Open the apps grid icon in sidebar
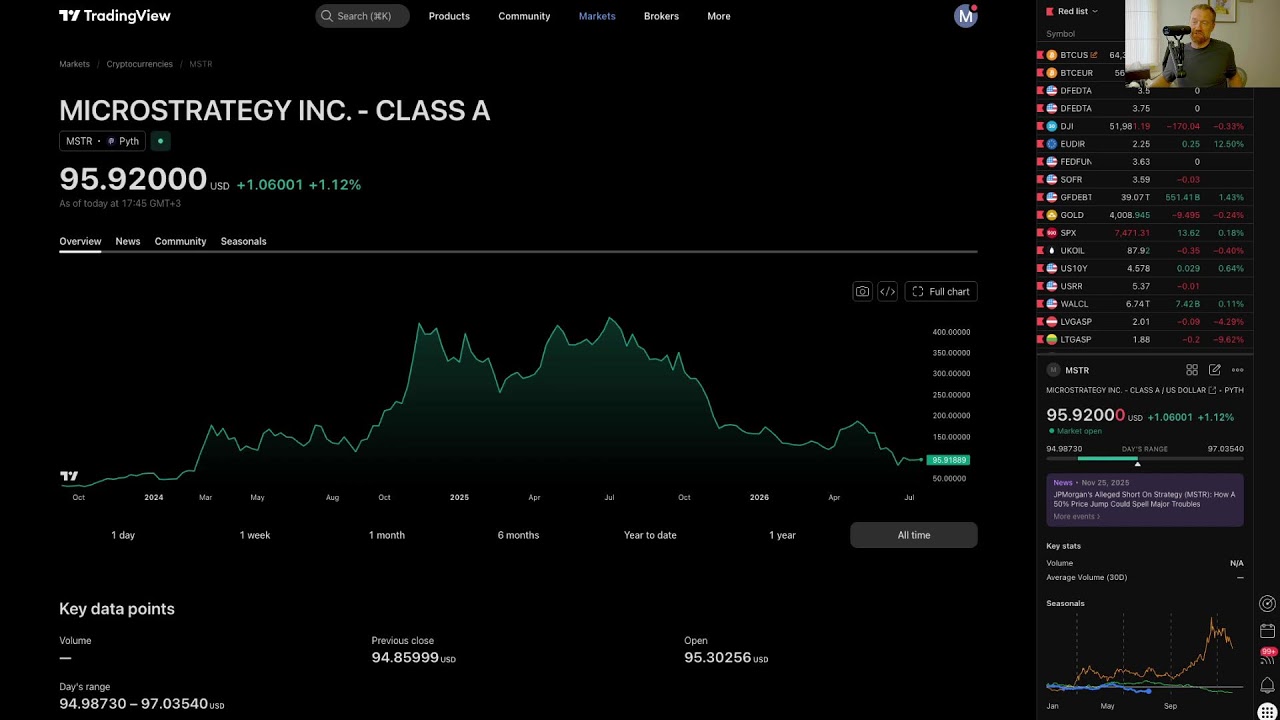Image resolution: width=1280 pixels, height=720 pixels. [1267, 712]
